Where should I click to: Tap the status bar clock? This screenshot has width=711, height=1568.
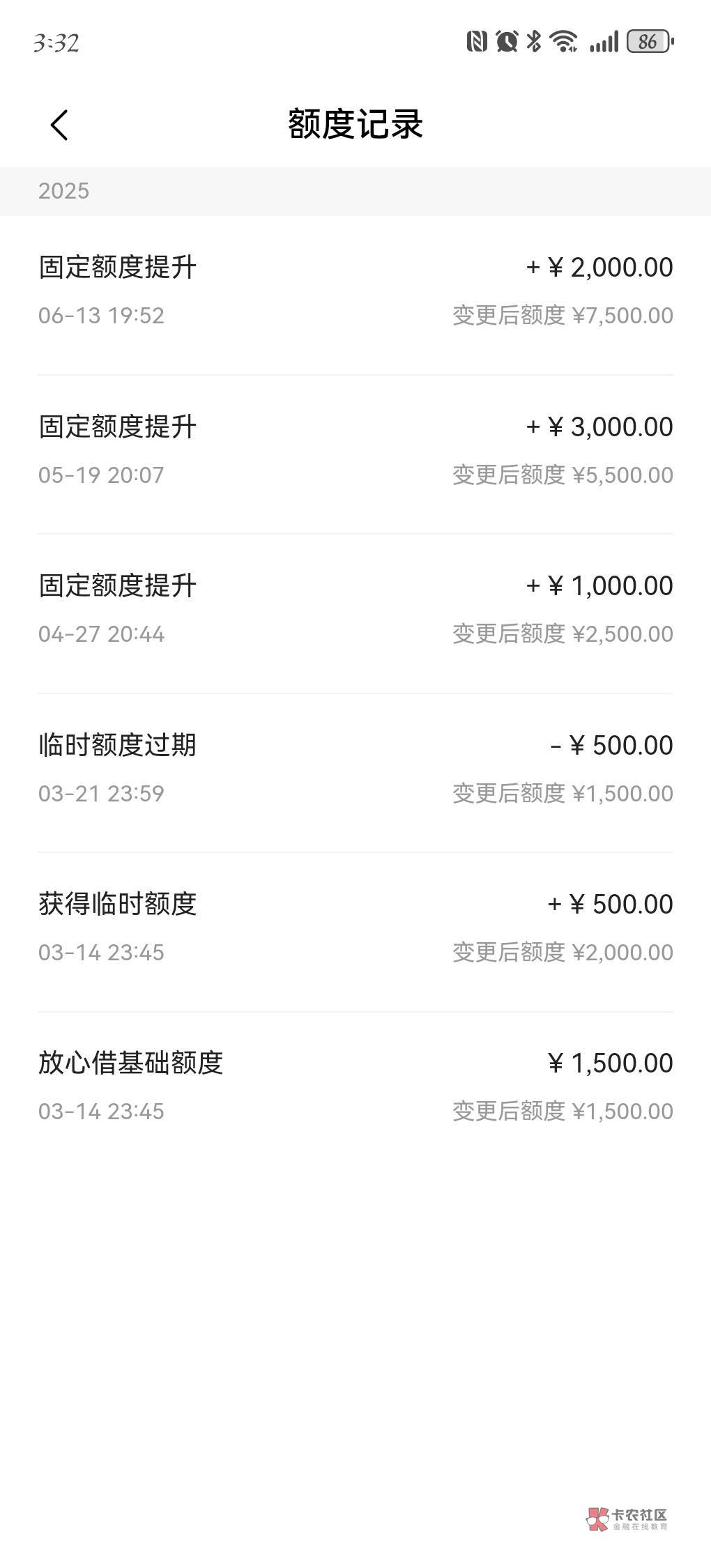pos(56,43)
